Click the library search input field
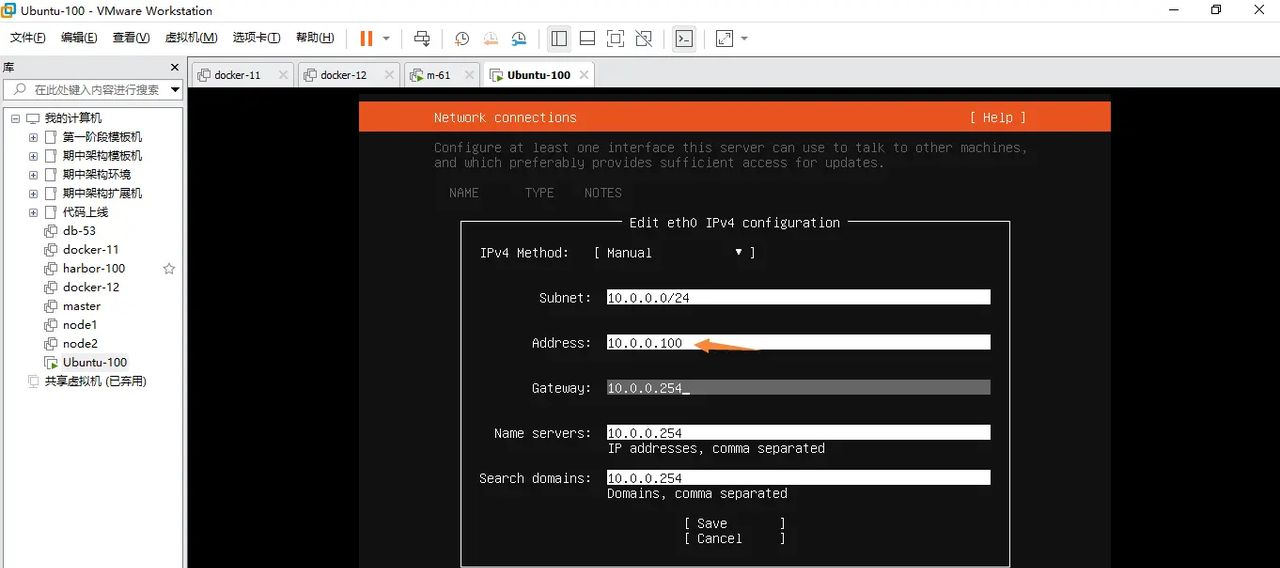Image resolution: width=1280 pixels, height=568 pixels. 85,89
